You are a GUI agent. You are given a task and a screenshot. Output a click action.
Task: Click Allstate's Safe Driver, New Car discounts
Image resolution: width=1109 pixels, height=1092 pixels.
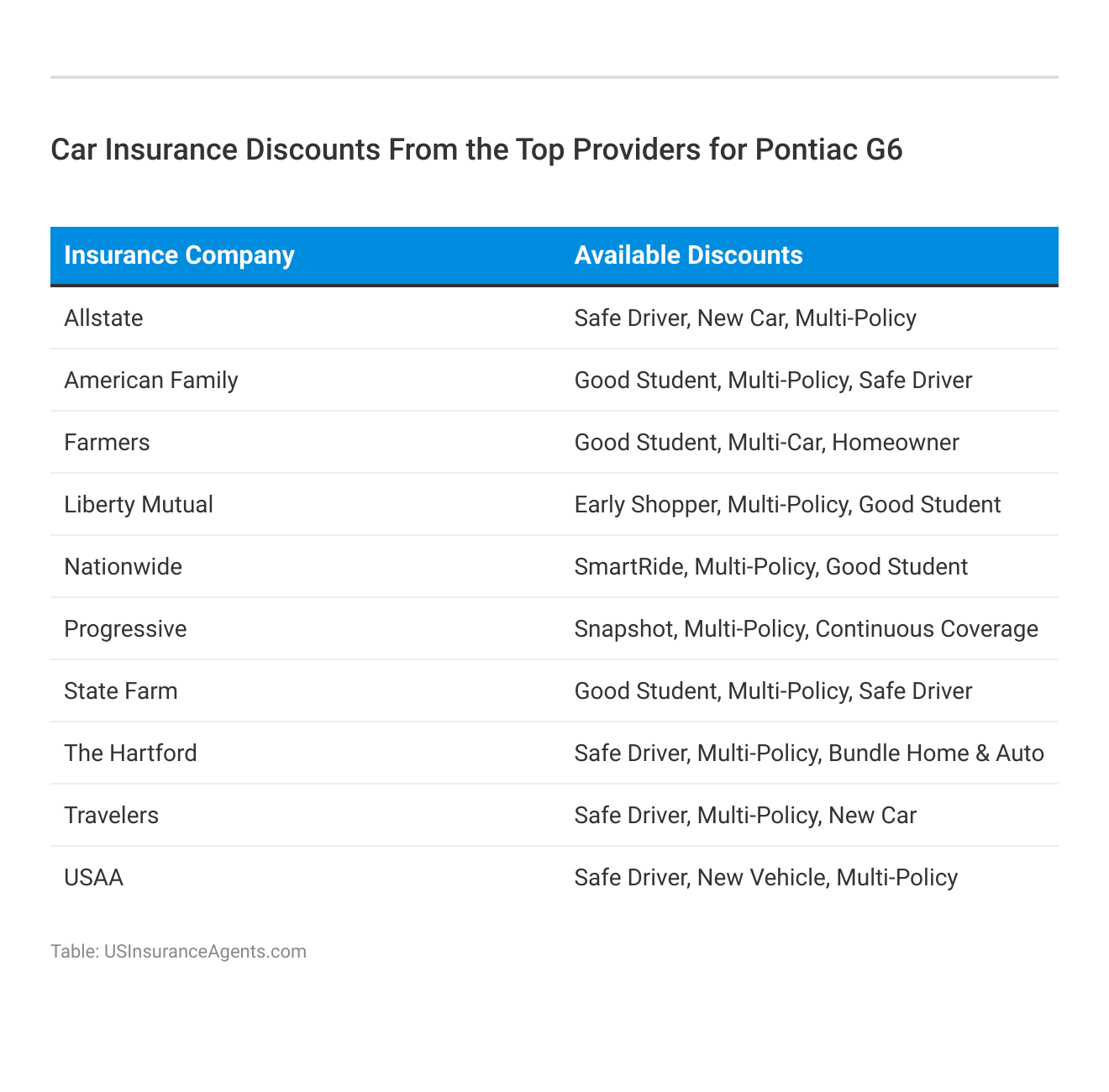click(x=745, y=318)
